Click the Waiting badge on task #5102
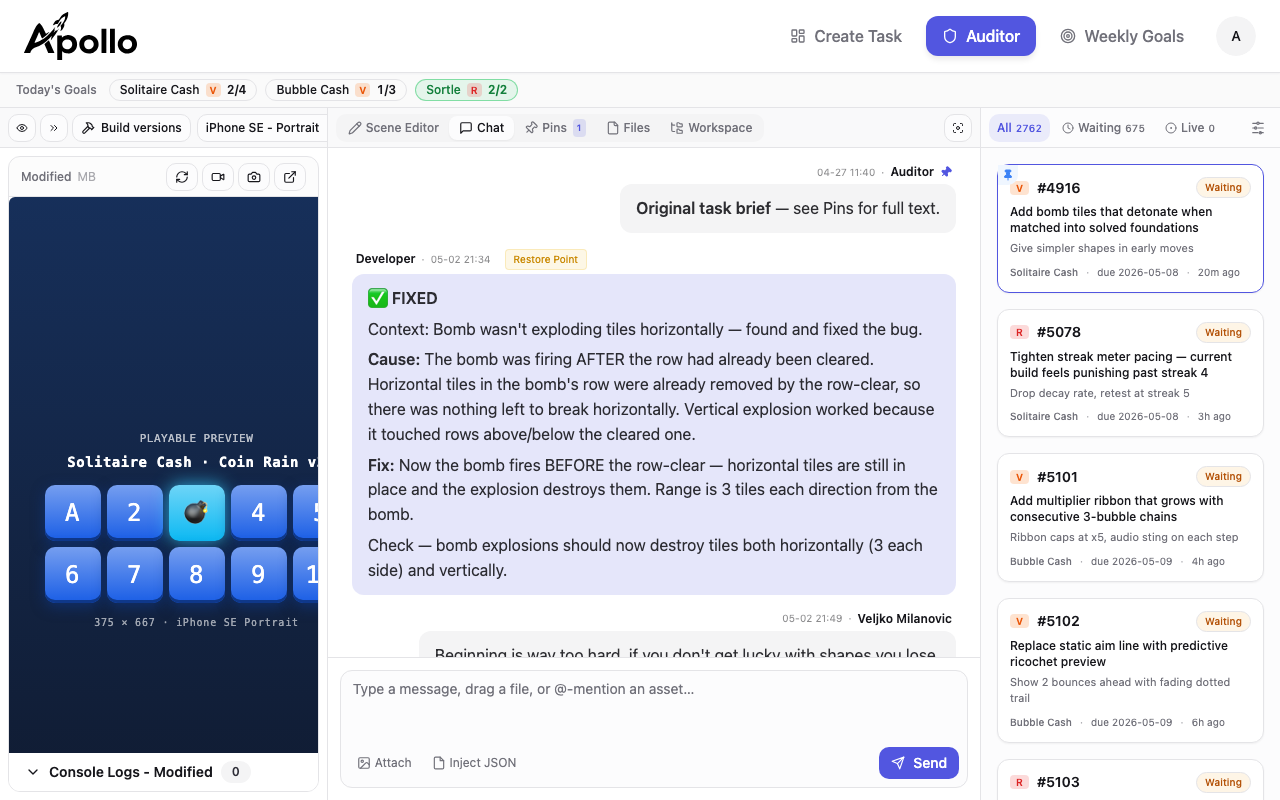Screen dimensions: 1280x800 (x=1223, y=621)
